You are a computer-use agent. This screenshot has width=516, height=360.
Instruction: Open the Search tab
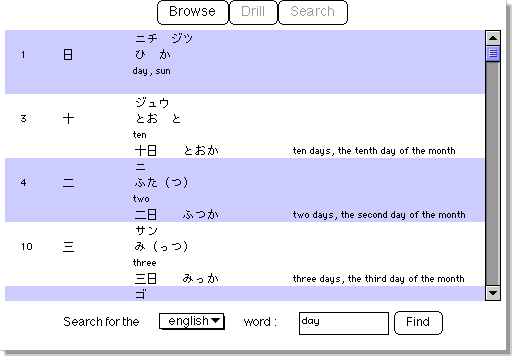[313, 12]
